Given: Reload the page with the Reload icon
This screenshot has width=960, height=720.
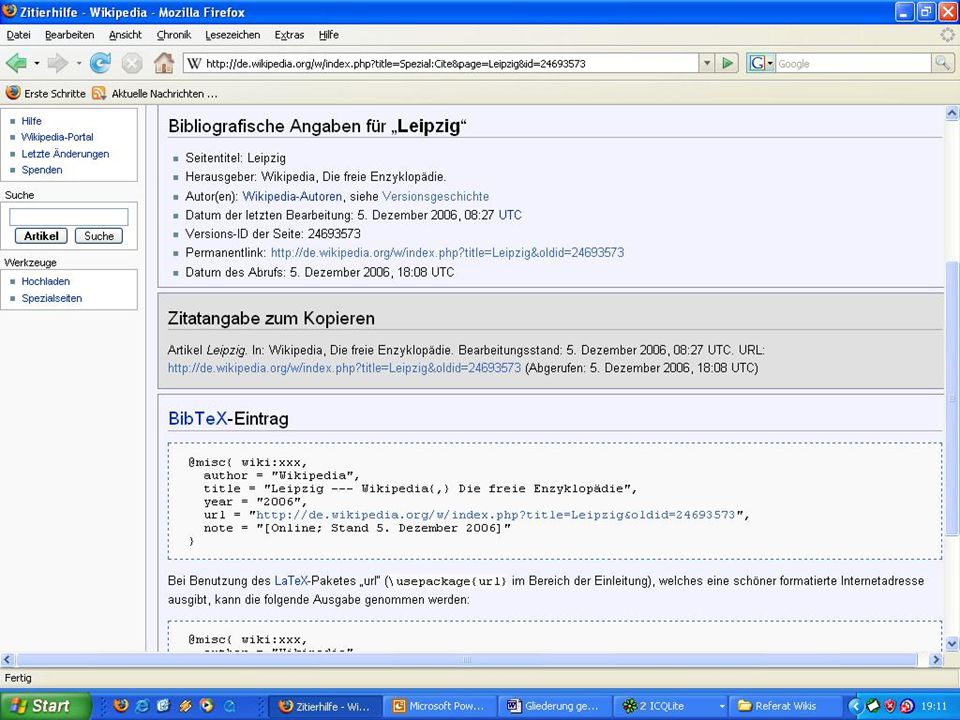Looking at the screenshot, I should click(100, 63).
